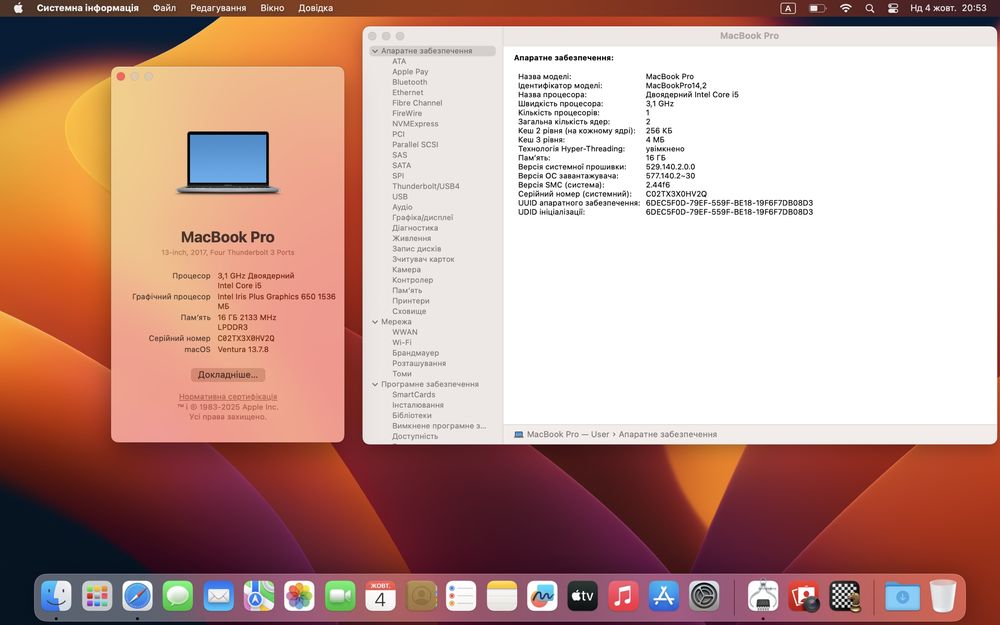Select Брандмауер in sidebar

[415, 353]
